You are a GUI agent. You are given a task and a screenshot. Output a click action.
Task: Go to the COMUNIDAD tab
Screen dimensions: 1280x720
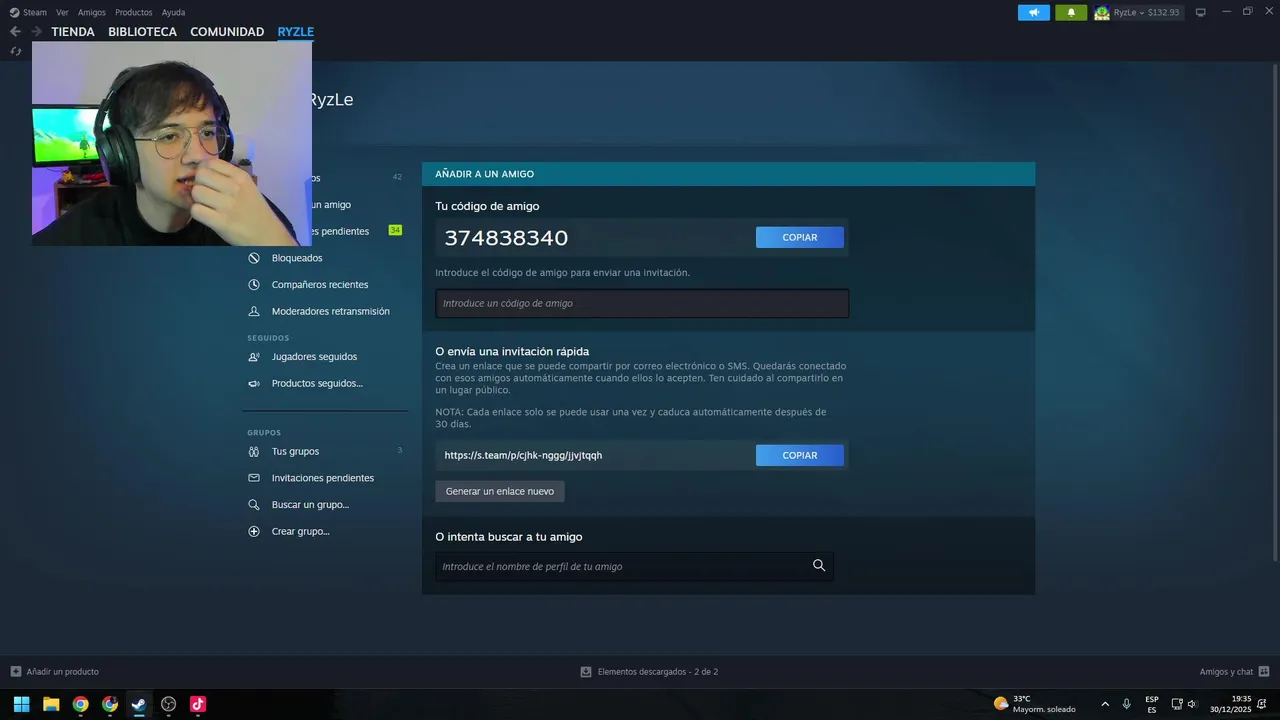pos(227,32)
